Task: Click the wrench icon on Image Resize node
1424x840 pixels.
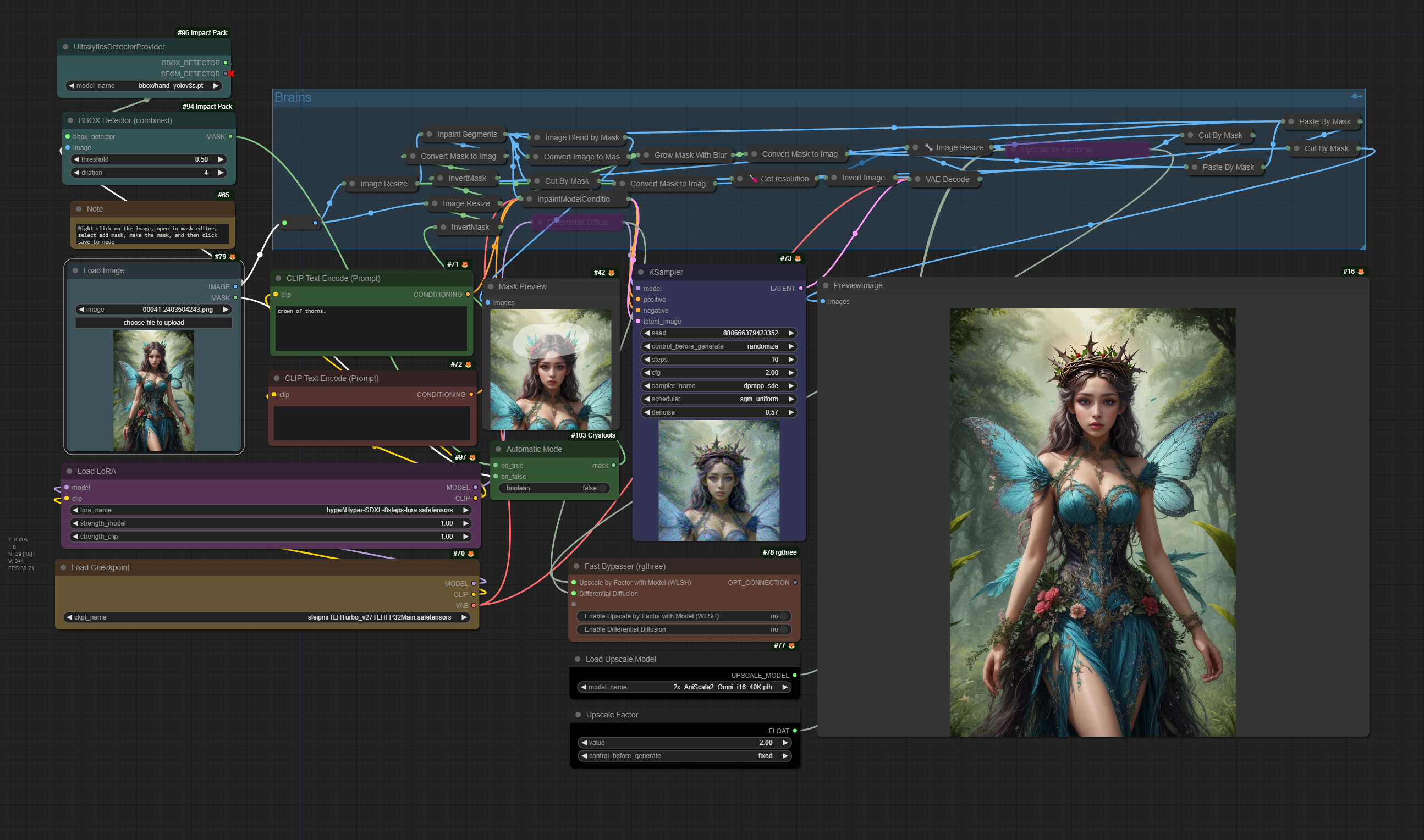Action: click(x=928, y=147)
